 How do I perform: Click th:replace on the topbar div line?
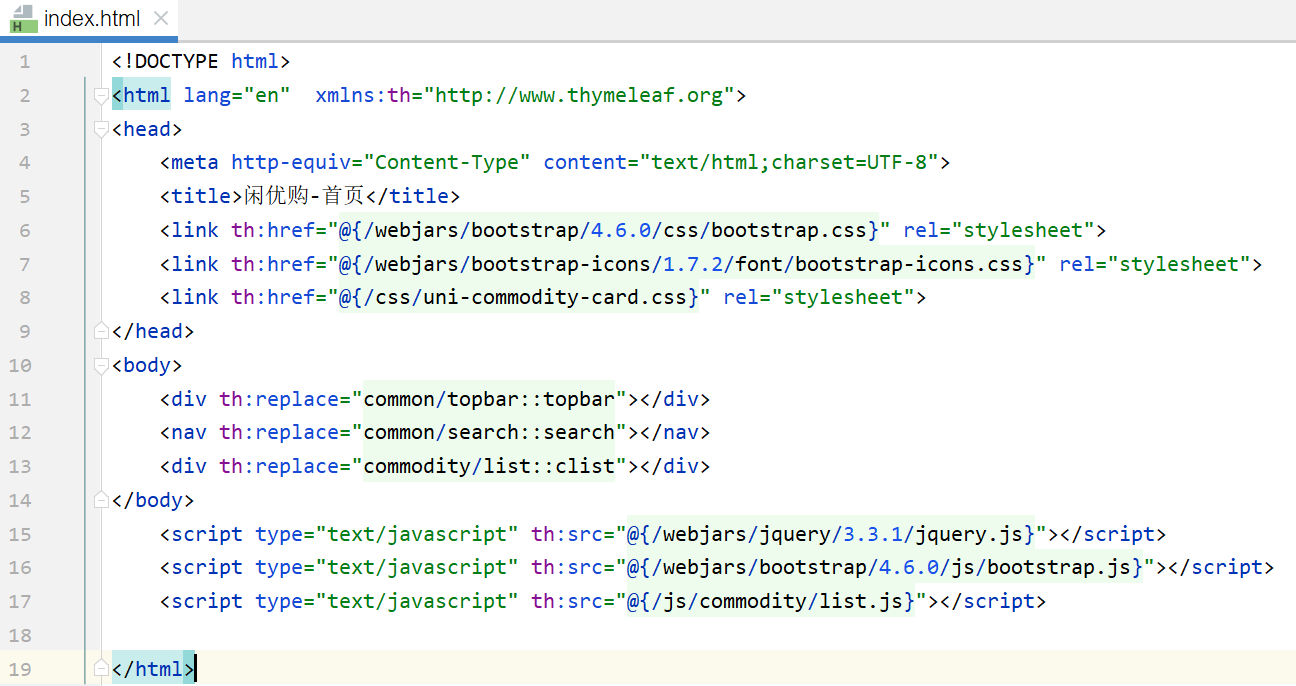(x=279, y=399)
